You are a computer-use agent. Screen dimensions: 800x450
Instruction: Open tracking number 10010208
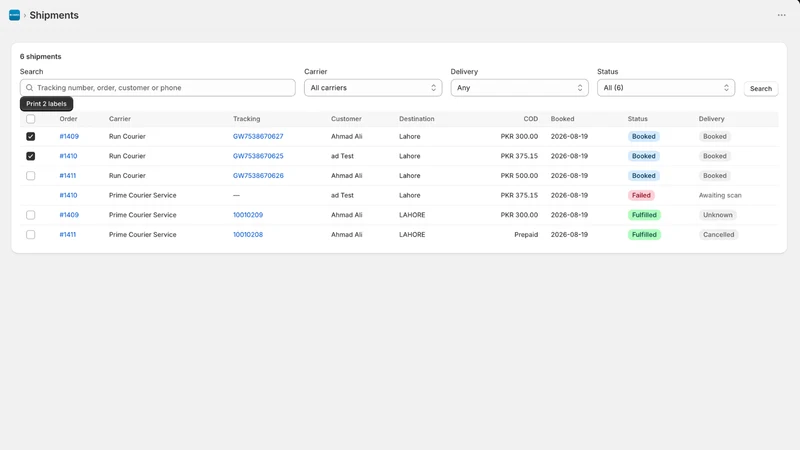tap(248, 235)
